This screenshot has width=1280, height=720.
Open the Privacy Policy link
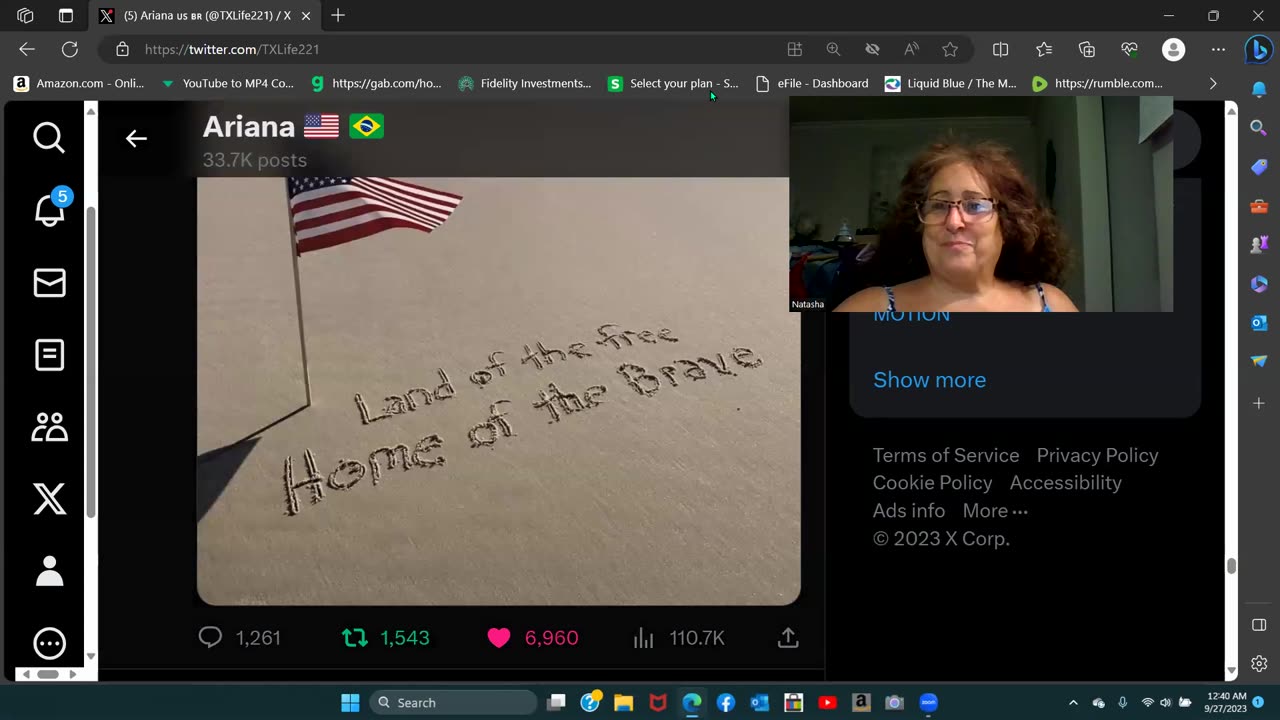tap(1097, 455)
